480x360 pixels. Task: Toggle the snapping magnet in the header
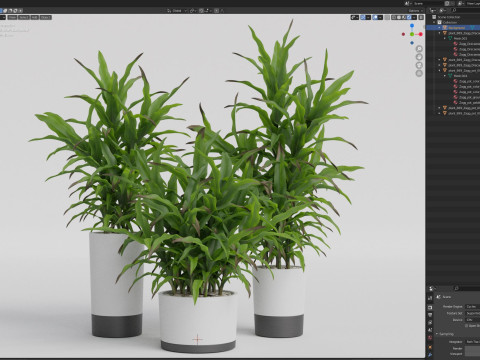point(201,11)
